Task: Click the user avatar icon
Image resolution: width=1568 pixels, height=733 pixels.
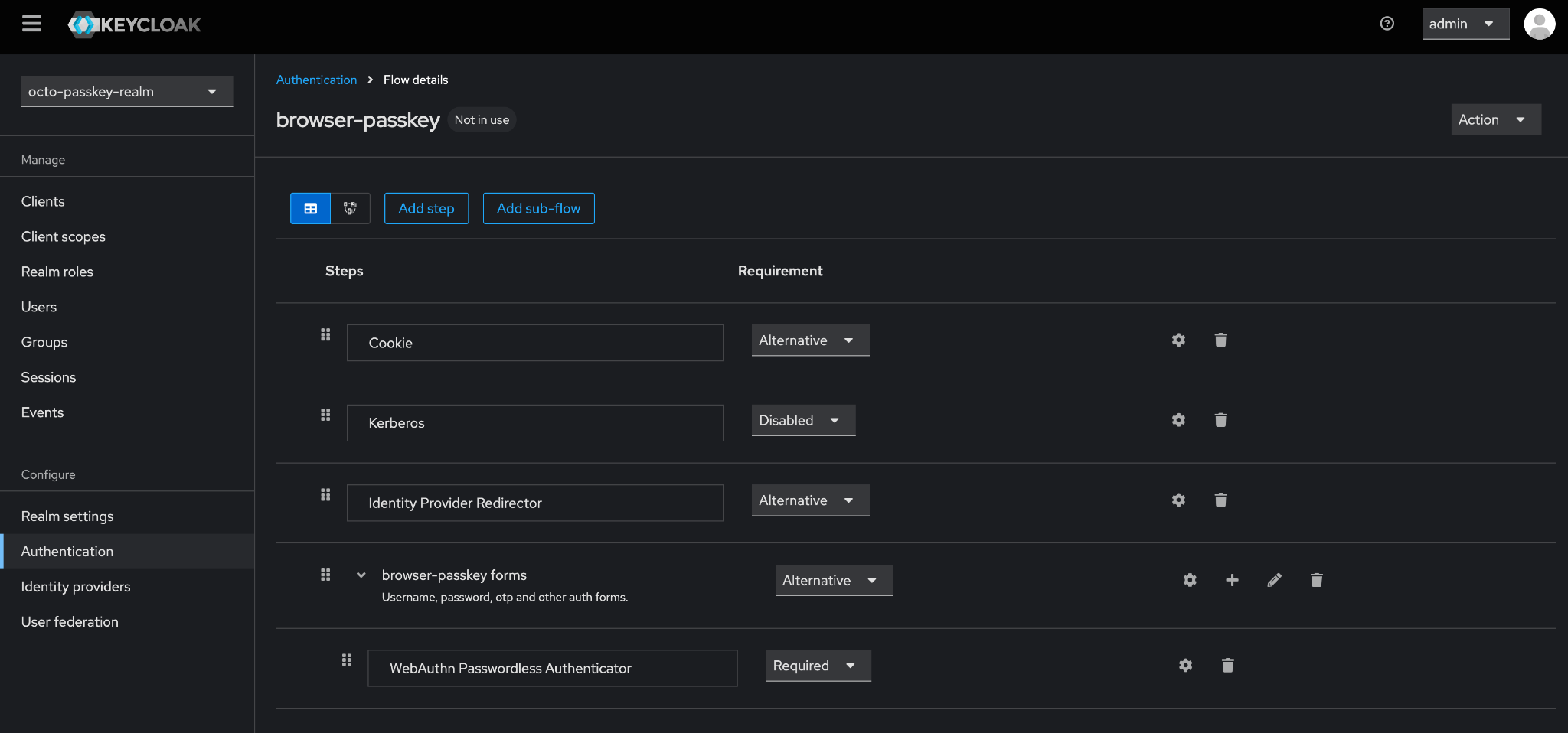Action: point(1539,24)
